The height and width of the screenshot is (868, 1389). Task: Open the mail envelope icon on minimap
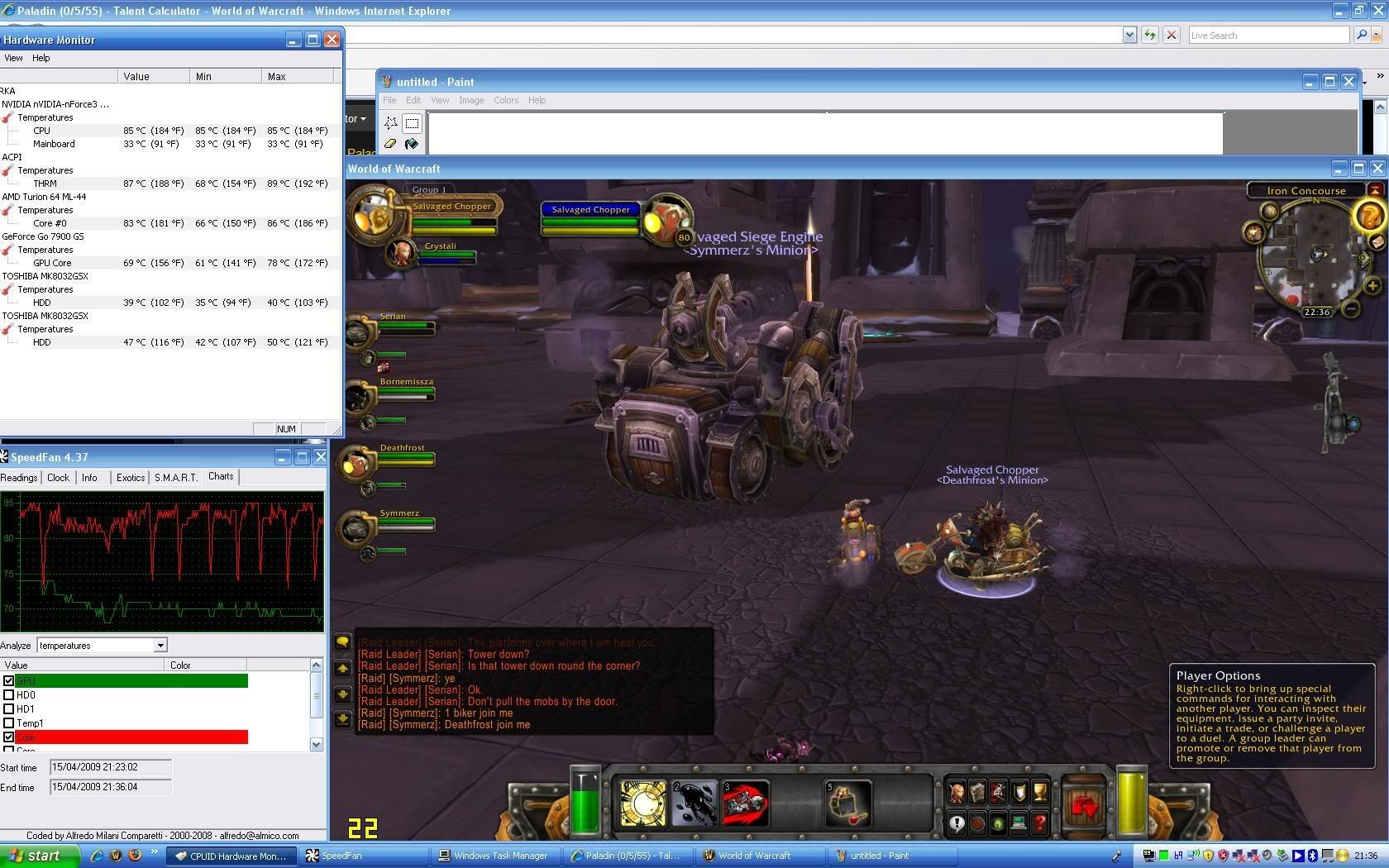tap(1377, 241)
